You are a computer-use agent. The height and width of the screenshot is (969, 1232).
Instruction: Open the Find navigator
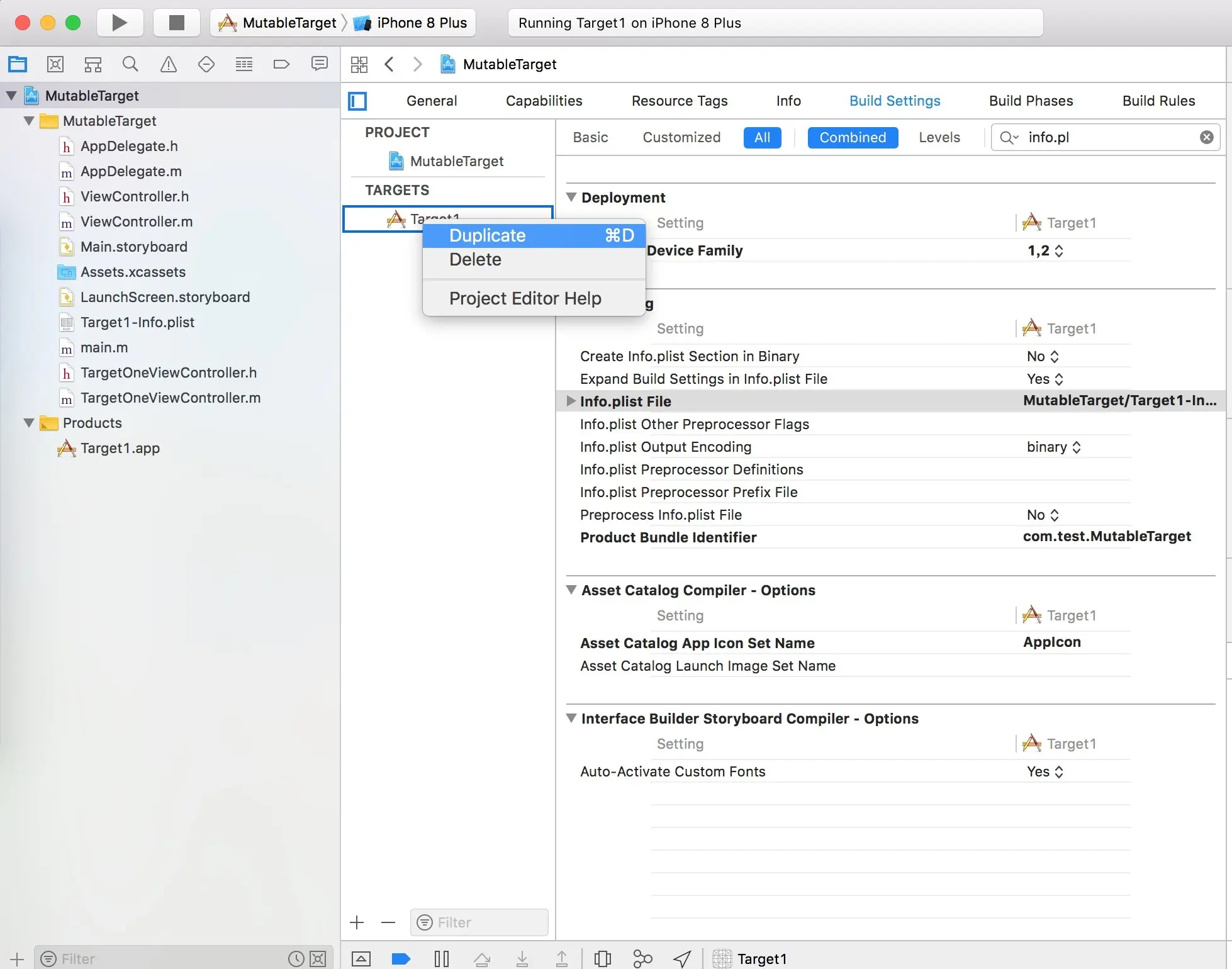click(130, 64)
